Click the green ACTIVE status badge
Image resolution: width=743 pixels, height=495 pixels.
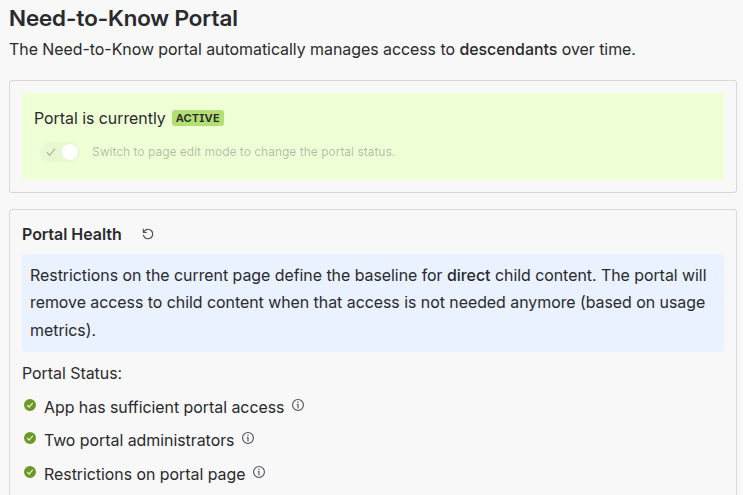coord(198,118)
